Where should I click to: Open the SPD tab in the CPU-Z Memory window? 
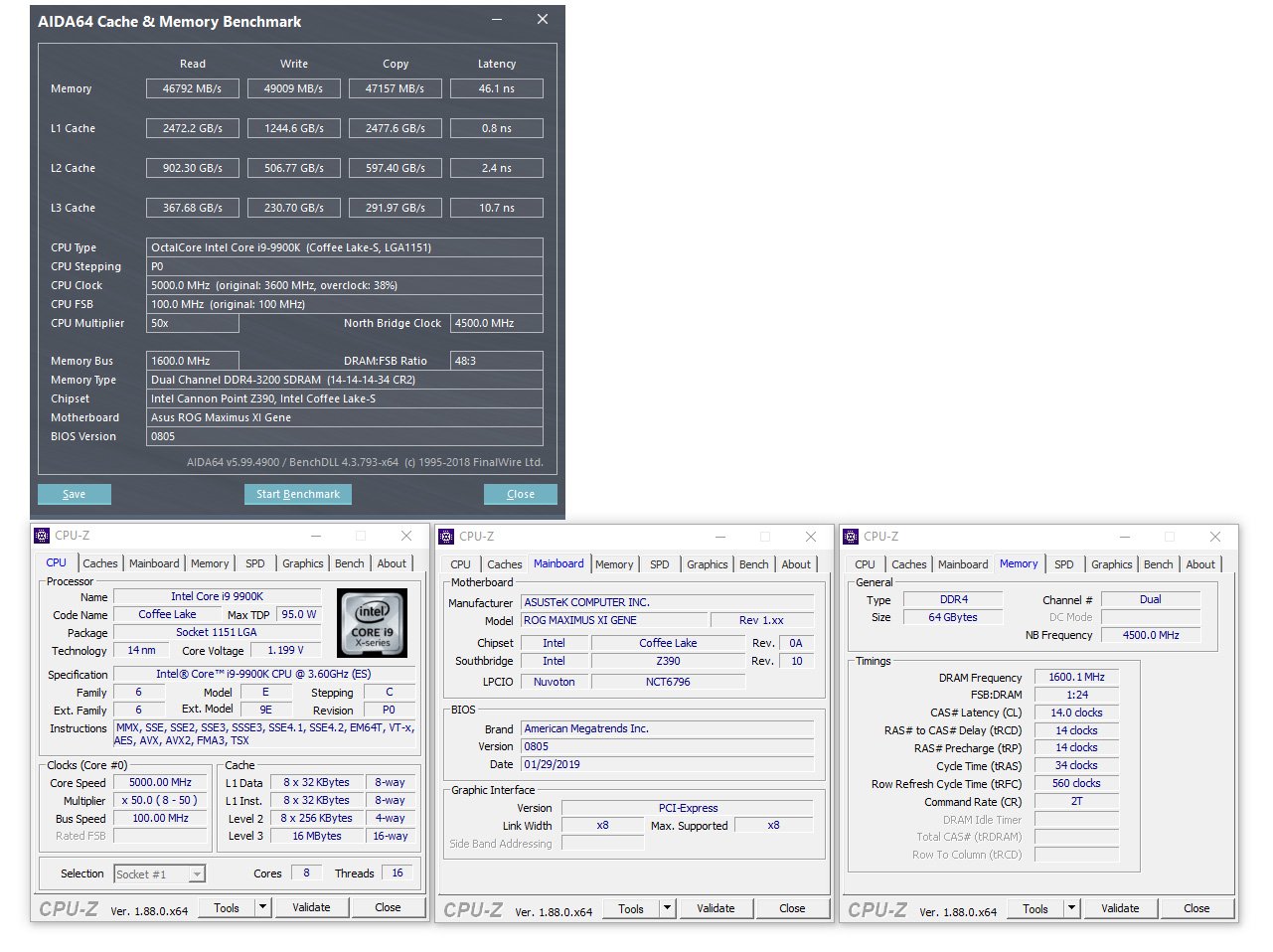1063,564
